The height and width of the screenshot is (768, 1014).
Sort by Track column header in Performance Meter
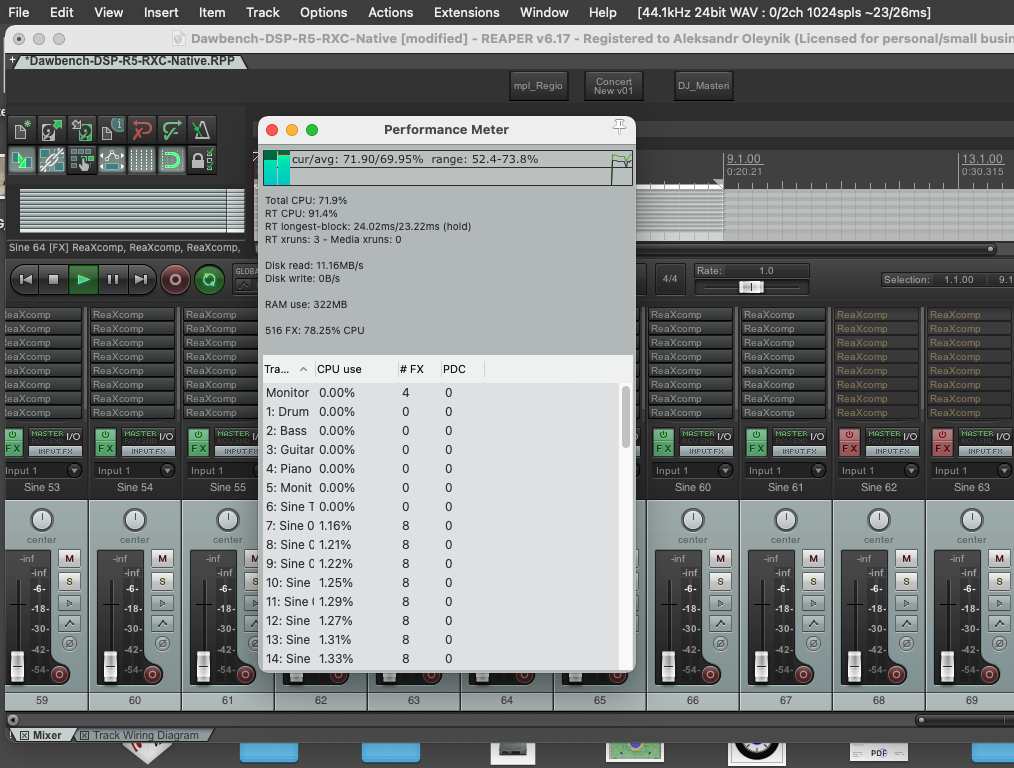click(x=288, y=369)
